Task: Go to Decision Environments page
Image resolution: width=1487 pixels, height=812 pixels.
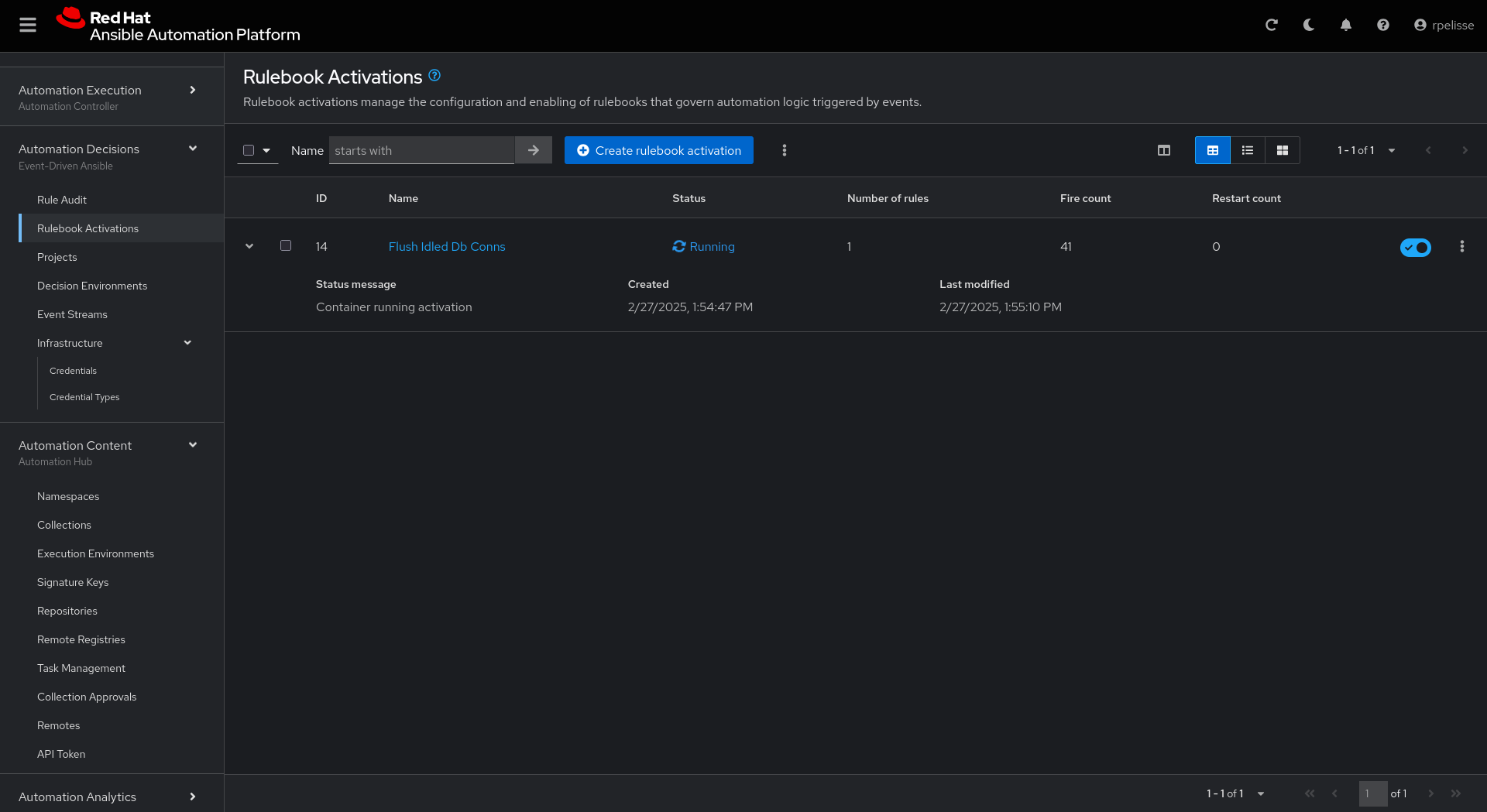Action: (92, 286)
